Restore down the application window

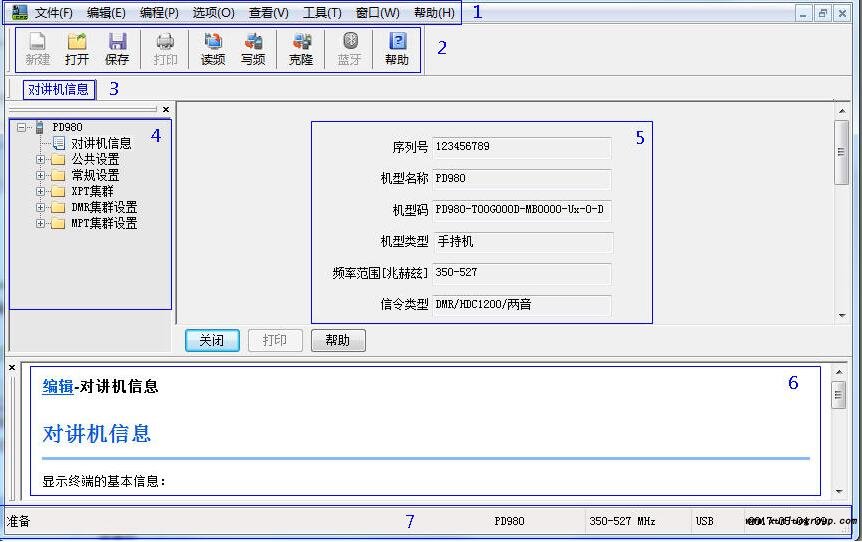click(822, 13)
